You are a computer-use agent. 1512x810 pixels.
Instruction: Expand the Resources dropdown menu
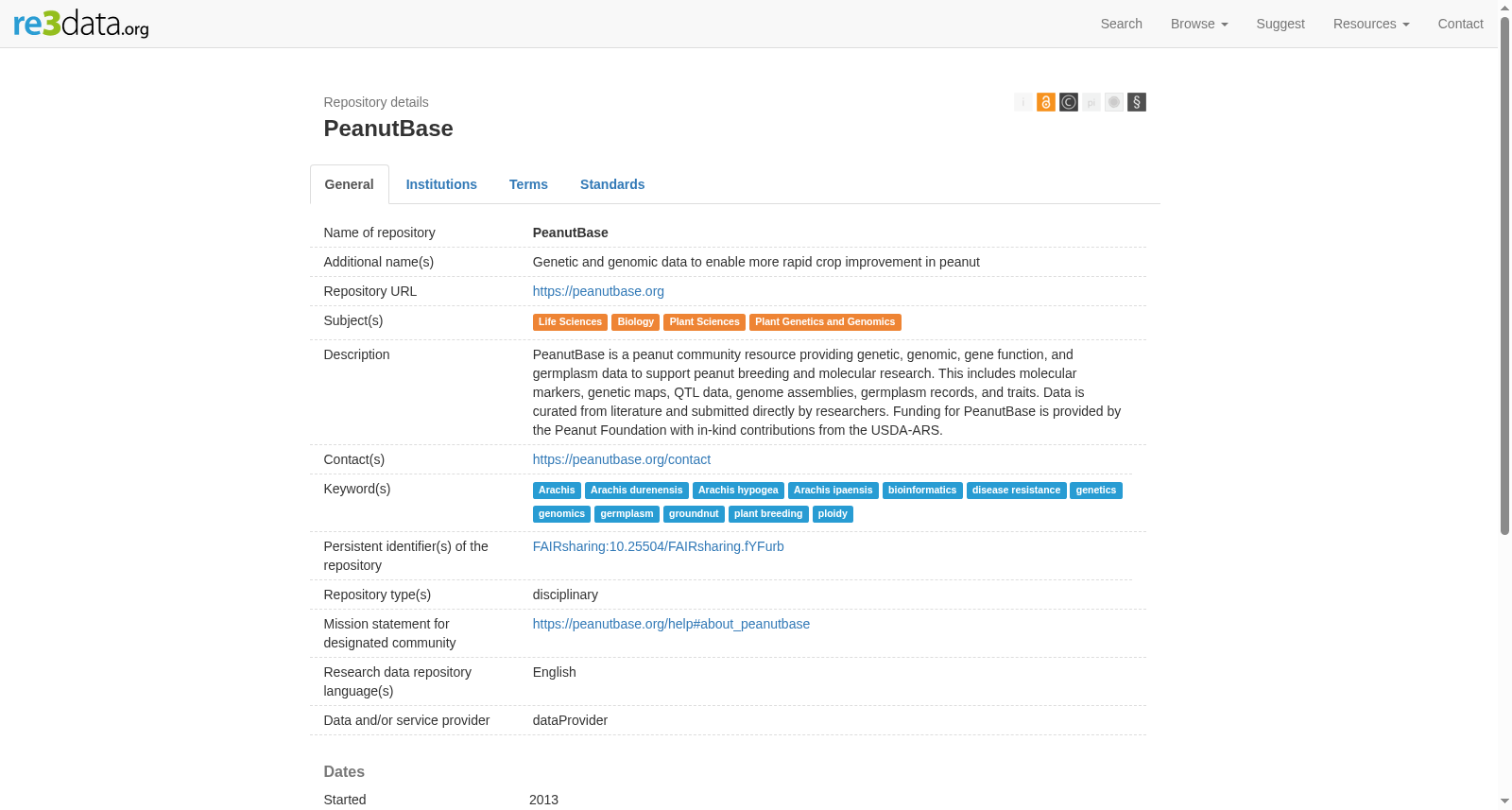(x=1371, y=24)
